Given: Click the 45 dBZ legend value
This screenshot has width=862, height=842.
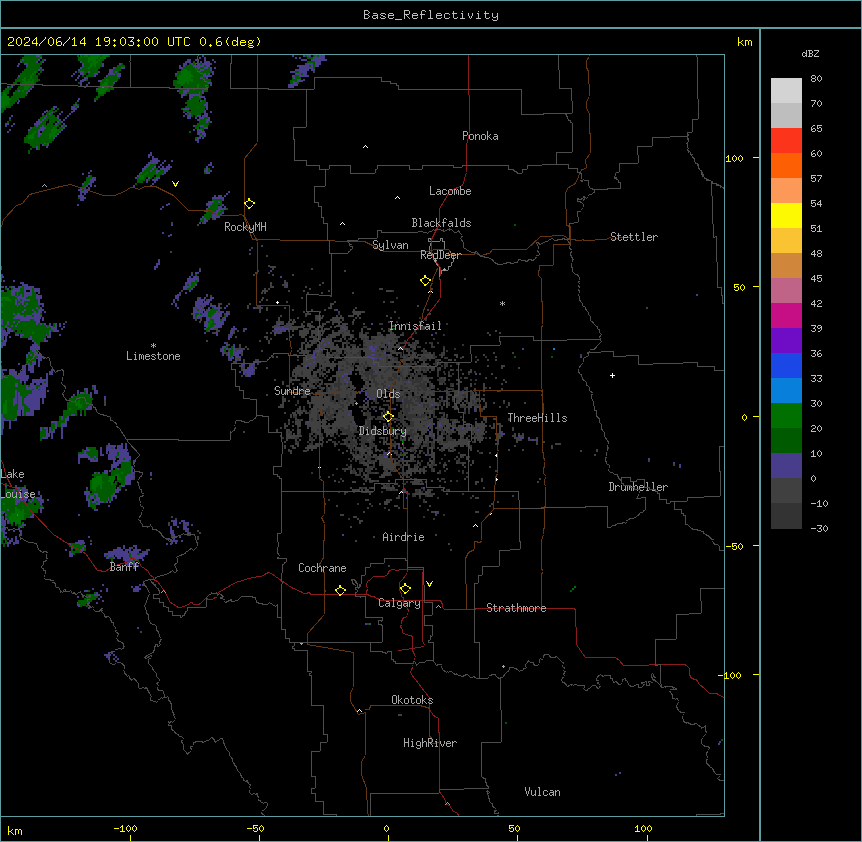Looking at the screenshot, I should 816,279.
